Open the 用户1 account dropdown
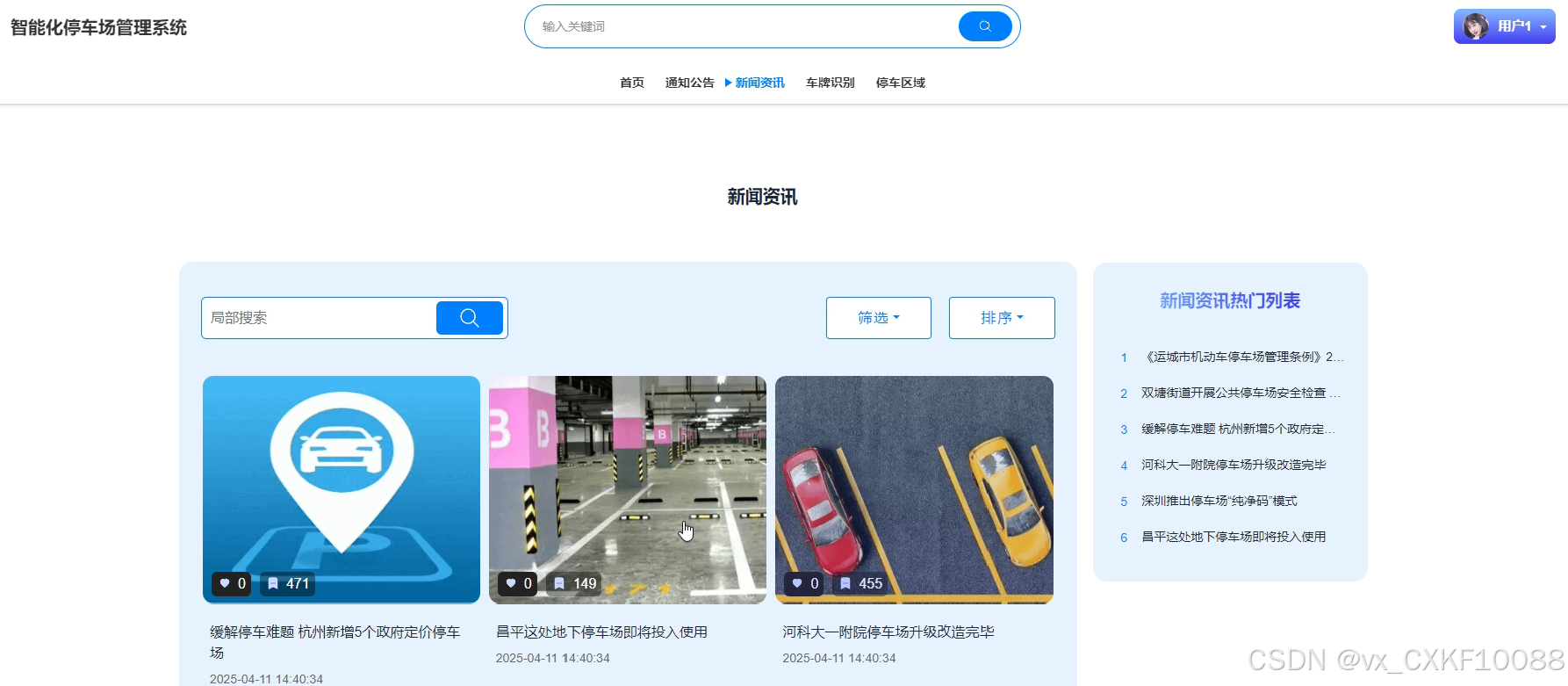Viewport: 1568px width, 686px height. coord(1505,26)
